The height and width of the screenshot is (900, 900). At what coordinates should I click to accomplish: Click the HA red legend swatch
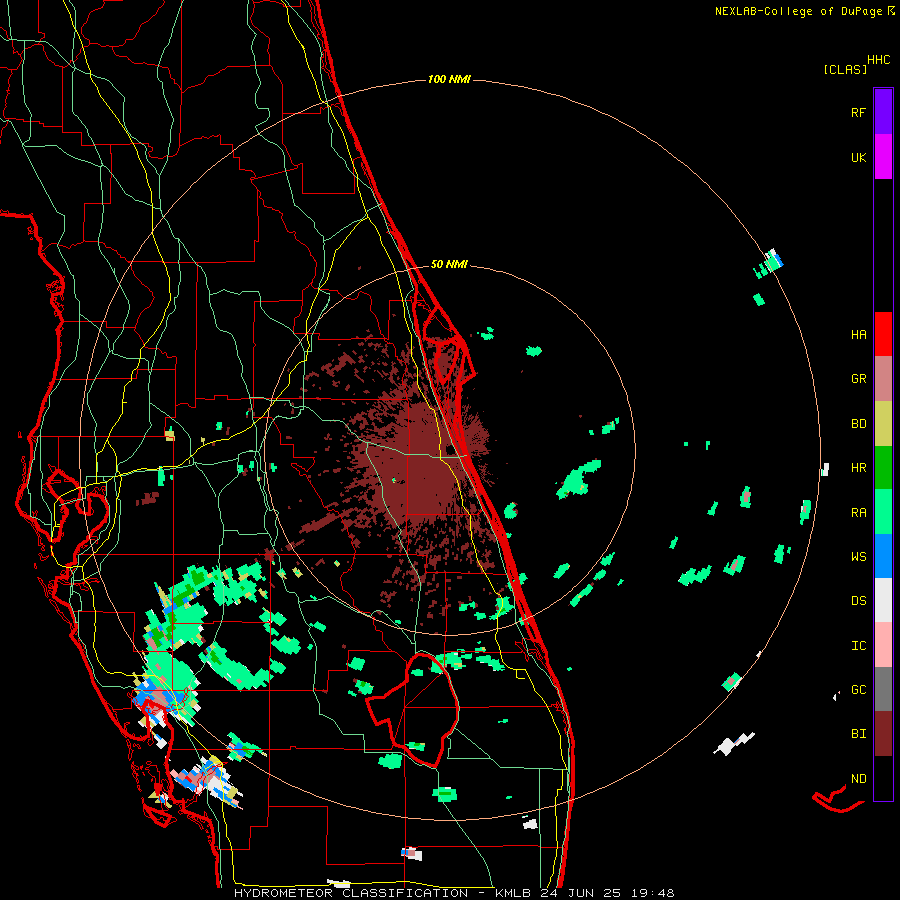pyautogui.click(x=883, y=334)
